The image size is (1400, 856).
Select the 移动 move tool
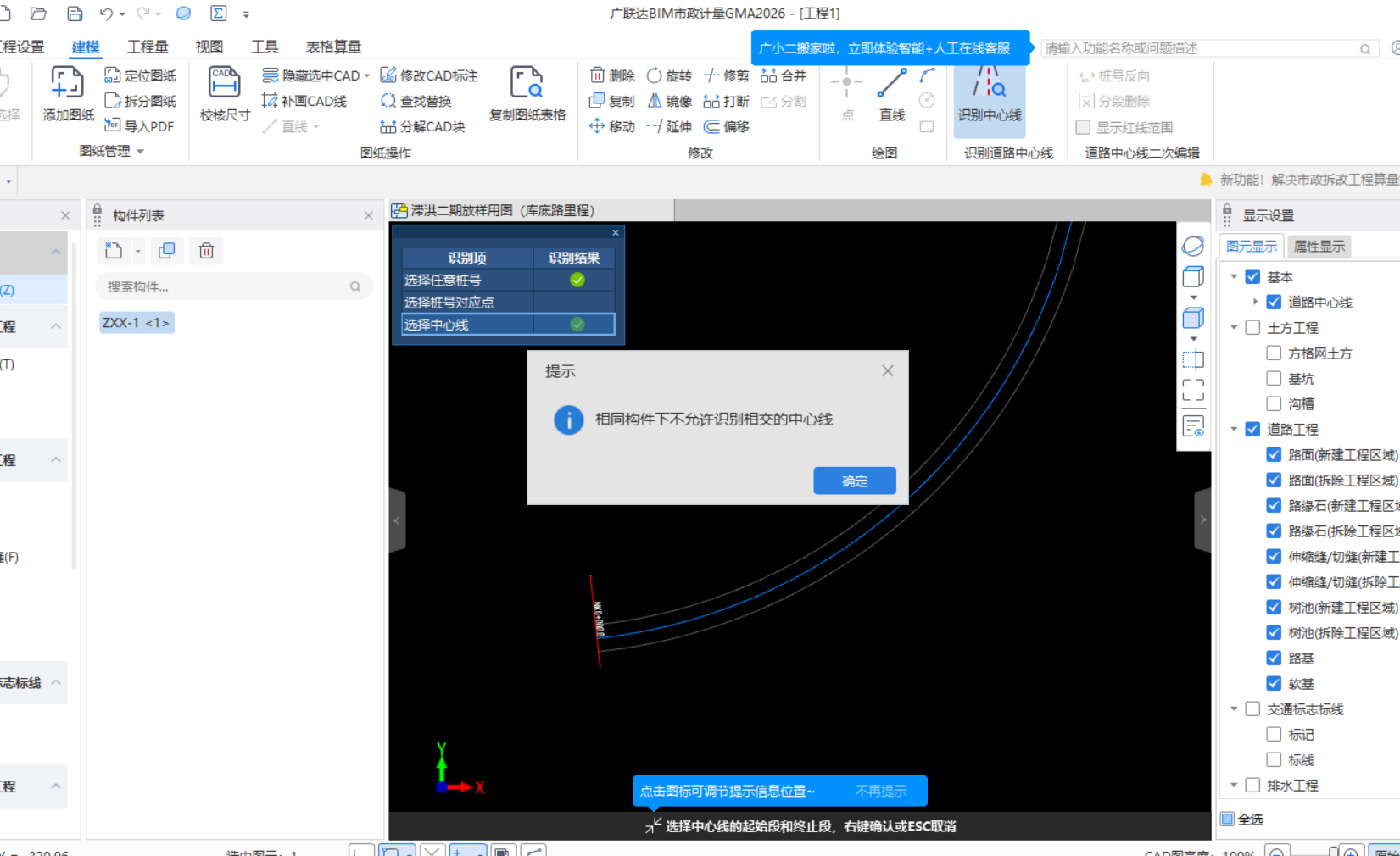612,126
